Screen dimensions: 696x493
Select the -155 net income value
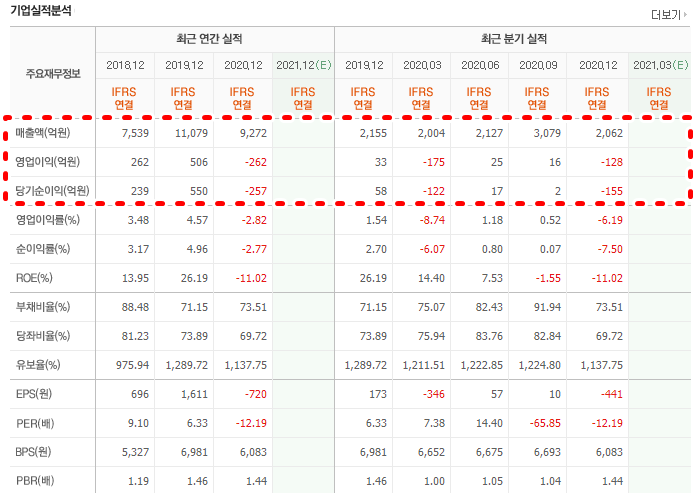tap(612, 191)
